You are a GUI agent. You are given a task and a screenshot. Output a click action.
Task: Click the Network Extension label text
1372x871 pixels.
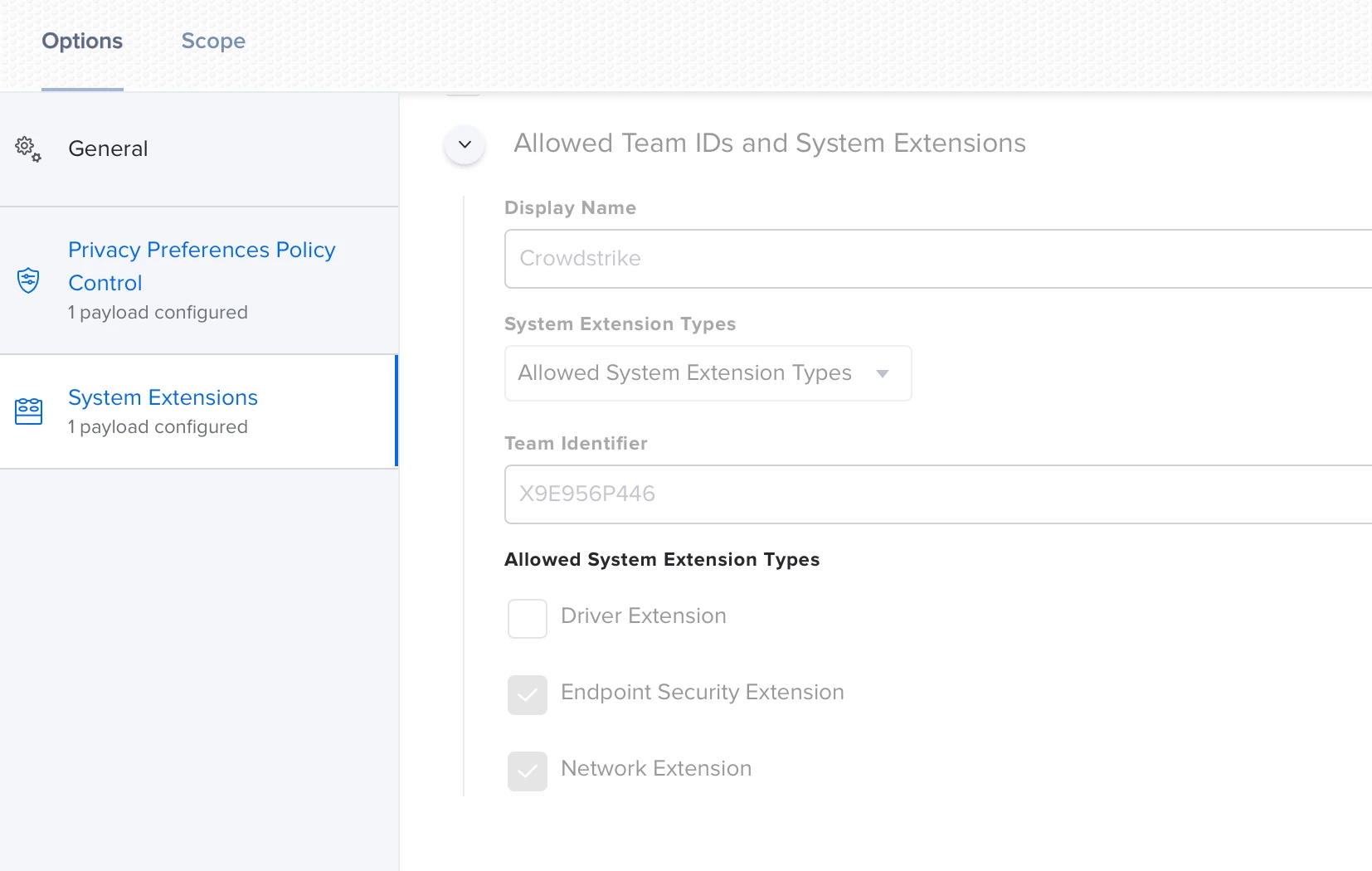tap(656, 769)
